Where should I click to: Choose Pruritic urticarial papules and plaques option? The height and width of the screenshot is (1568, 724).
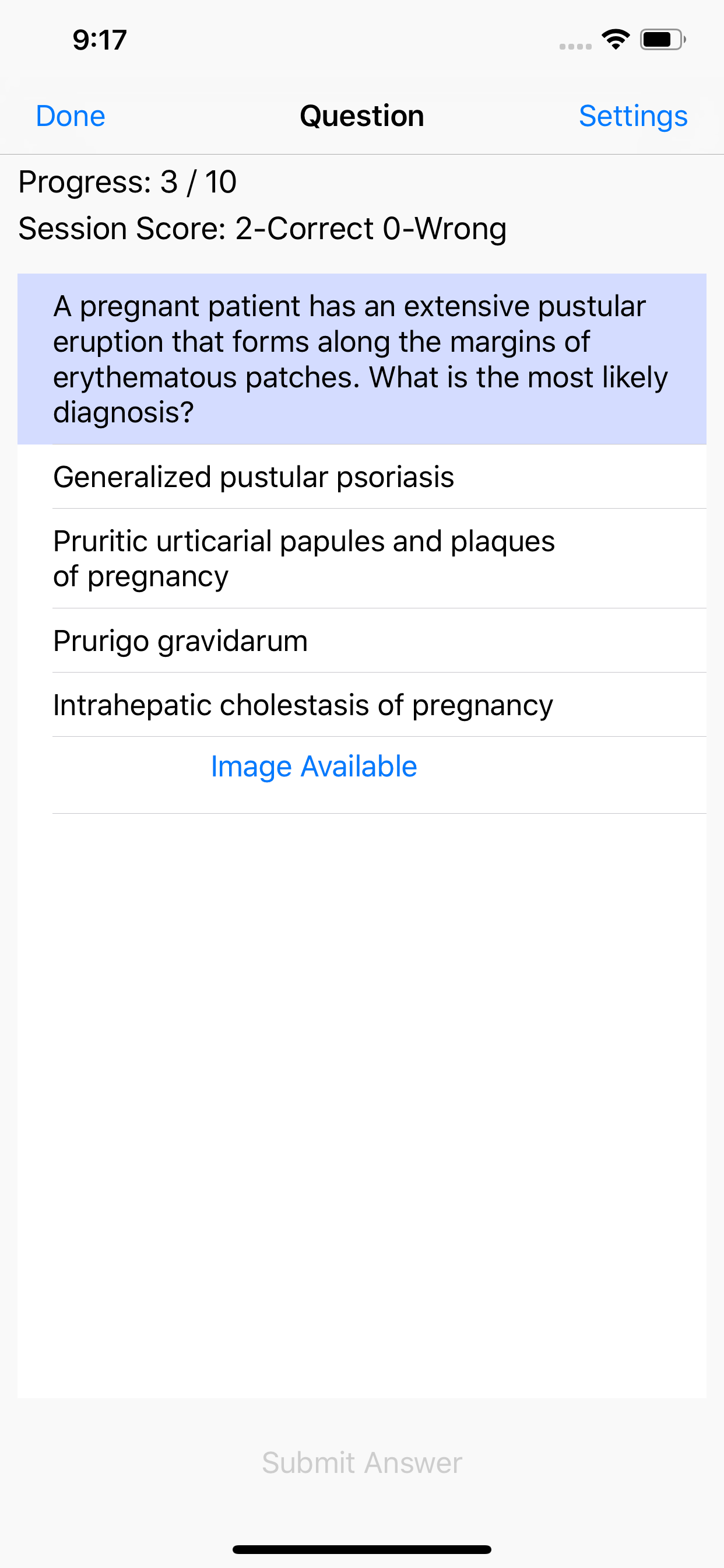pos(304,558)
